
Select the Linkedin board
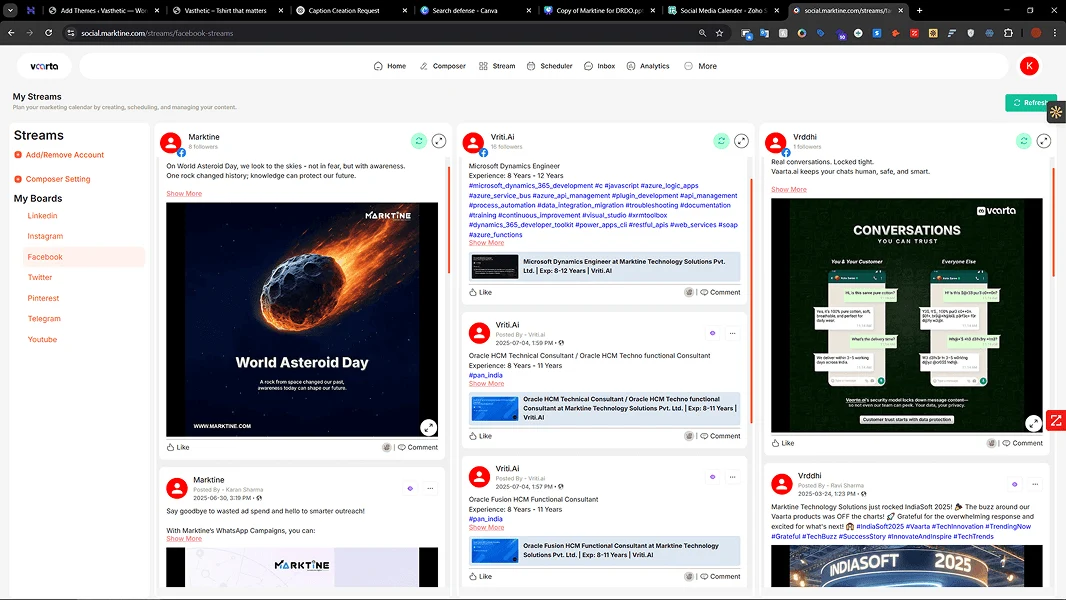point(42,215)
